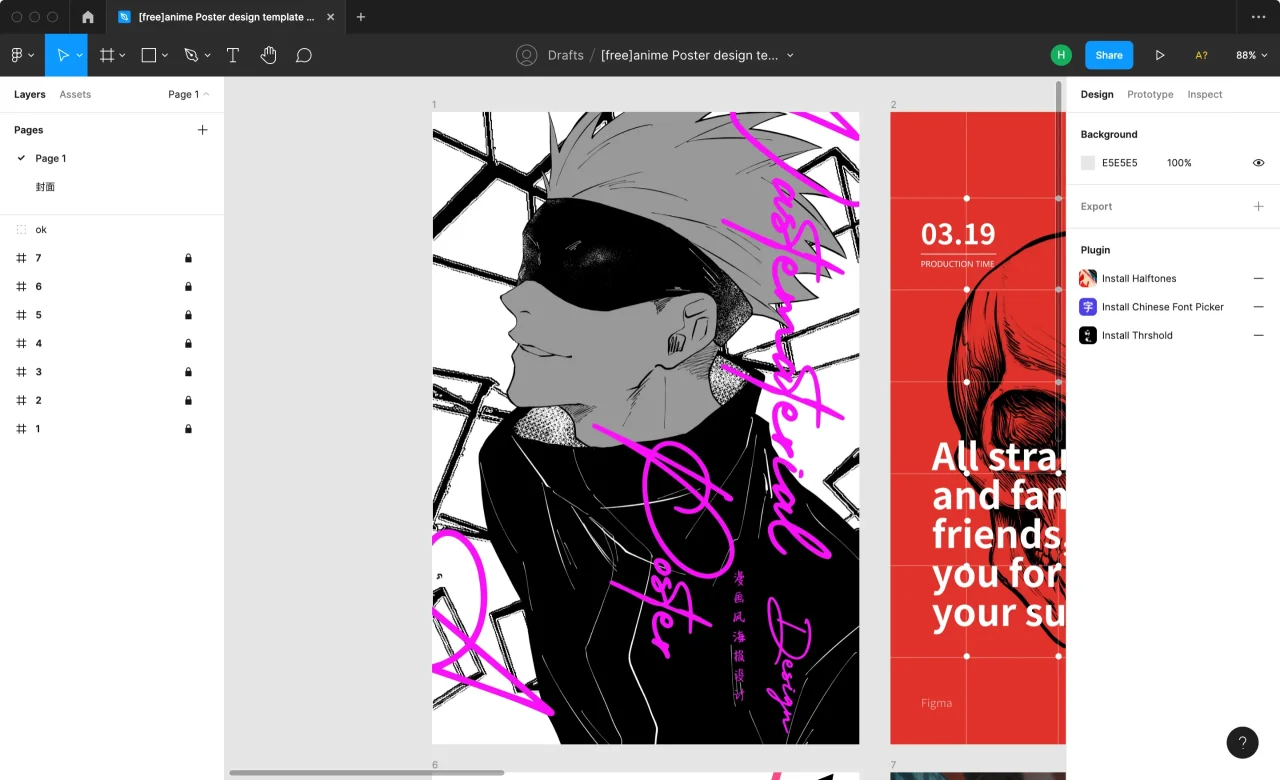
Task: Click Install Halftones plugin link
Action: coord(1139,278)
